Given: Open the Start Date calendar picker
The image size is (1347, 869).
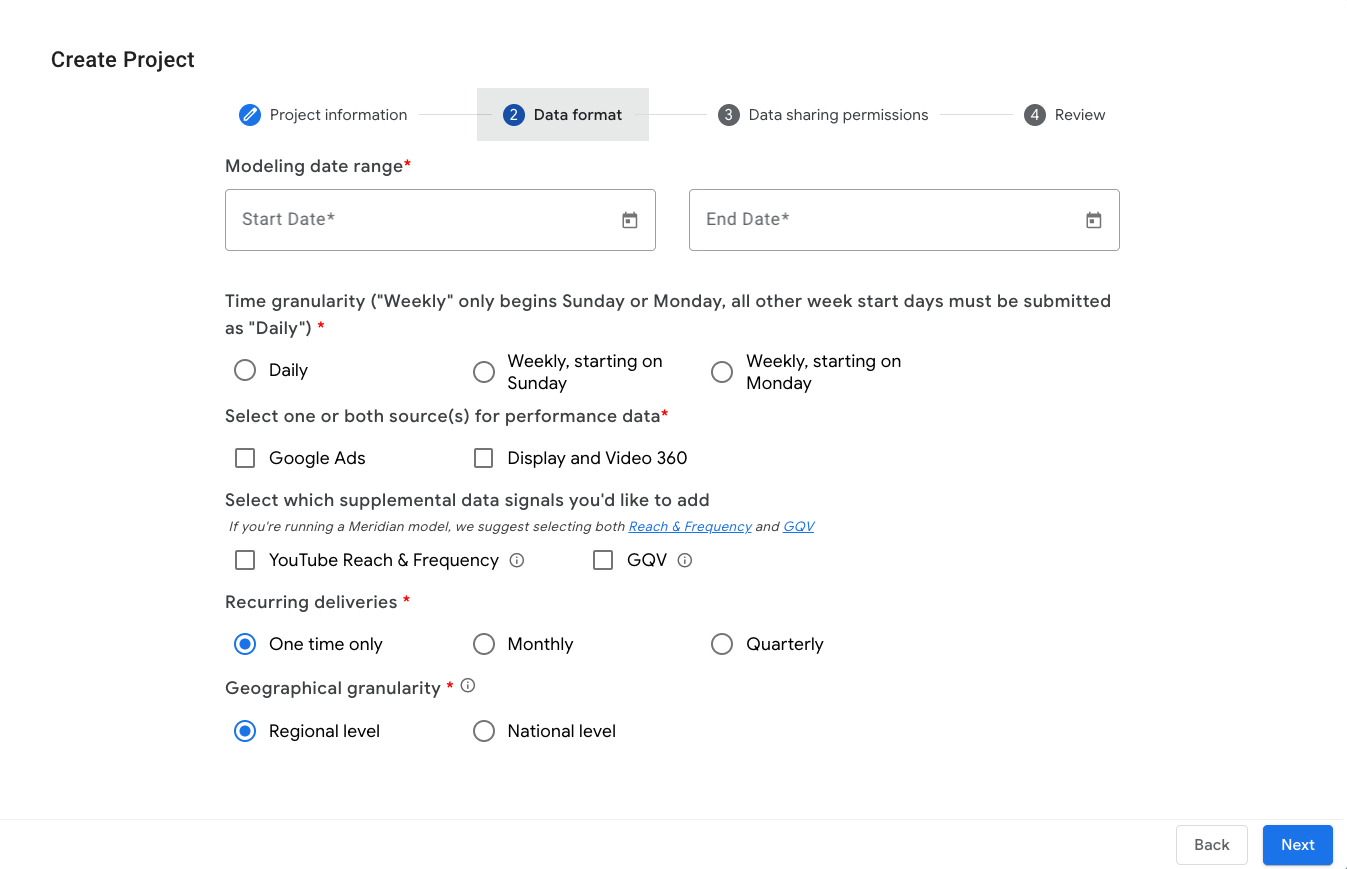Looking at the screenshot, I should pos(630,220).
